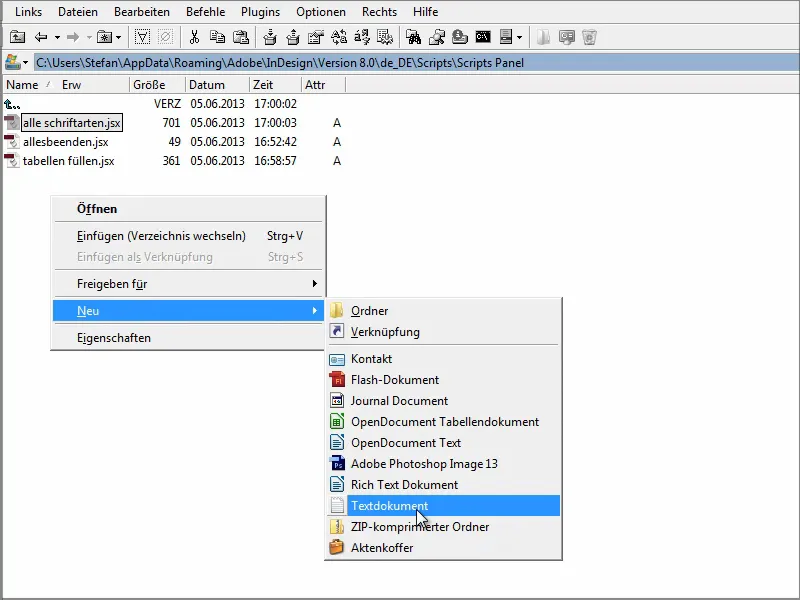
Task: Open the Bearbeiten menu
Action: click(x=142, y=12)
